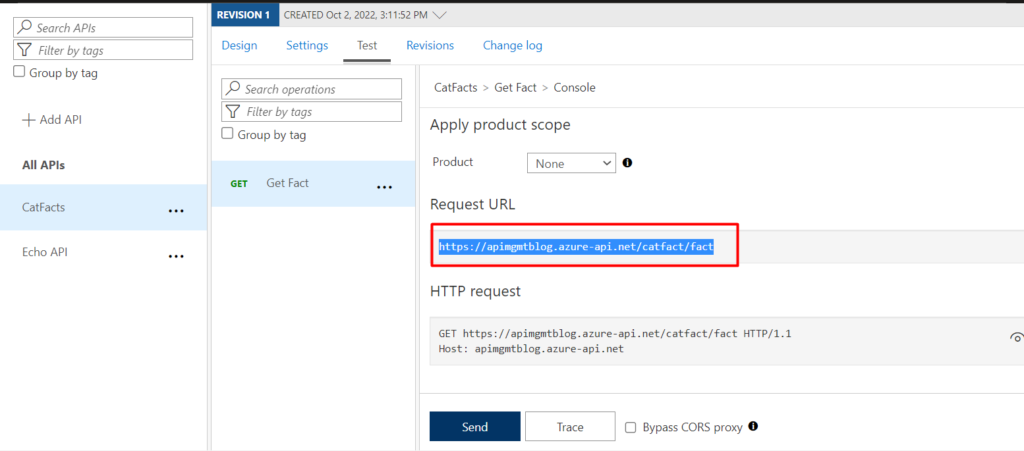Enable Group by tag for APIs list
1024x451 pixels.
tap(20, 72)
